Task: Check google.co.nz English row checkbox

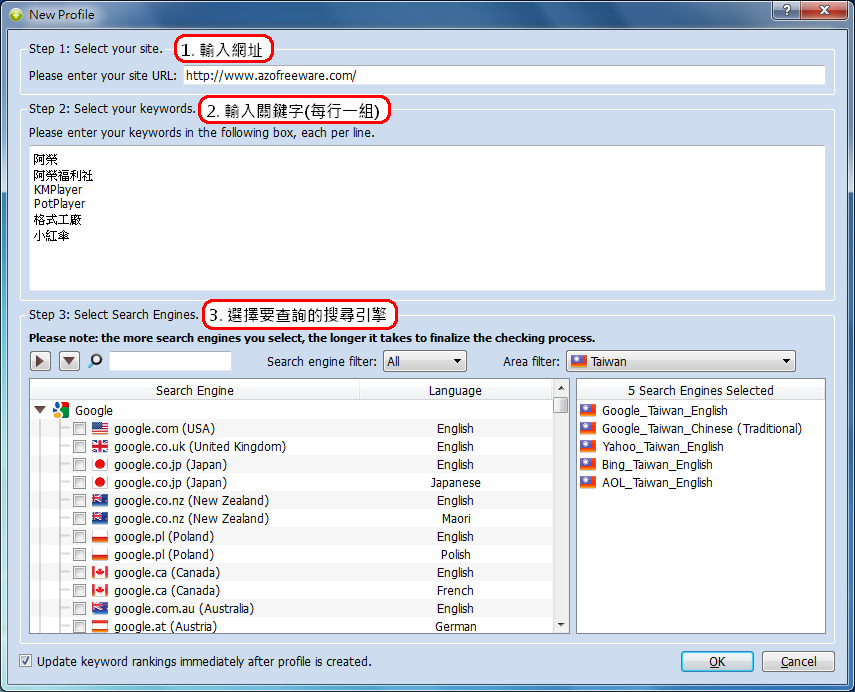Action: tap(80, 501)
